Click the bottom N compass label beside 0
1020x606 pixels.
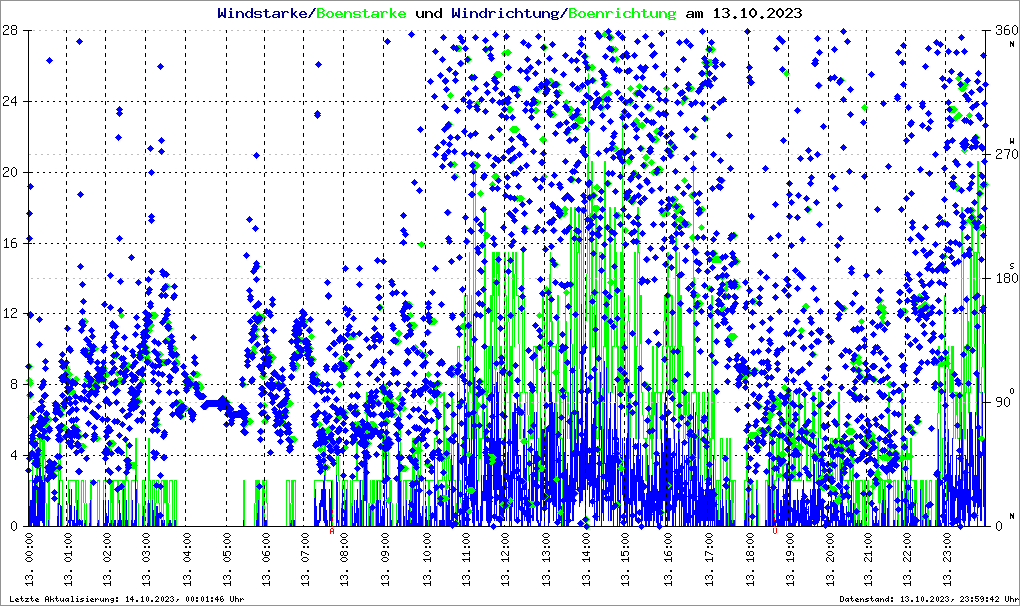(1011, 515)
